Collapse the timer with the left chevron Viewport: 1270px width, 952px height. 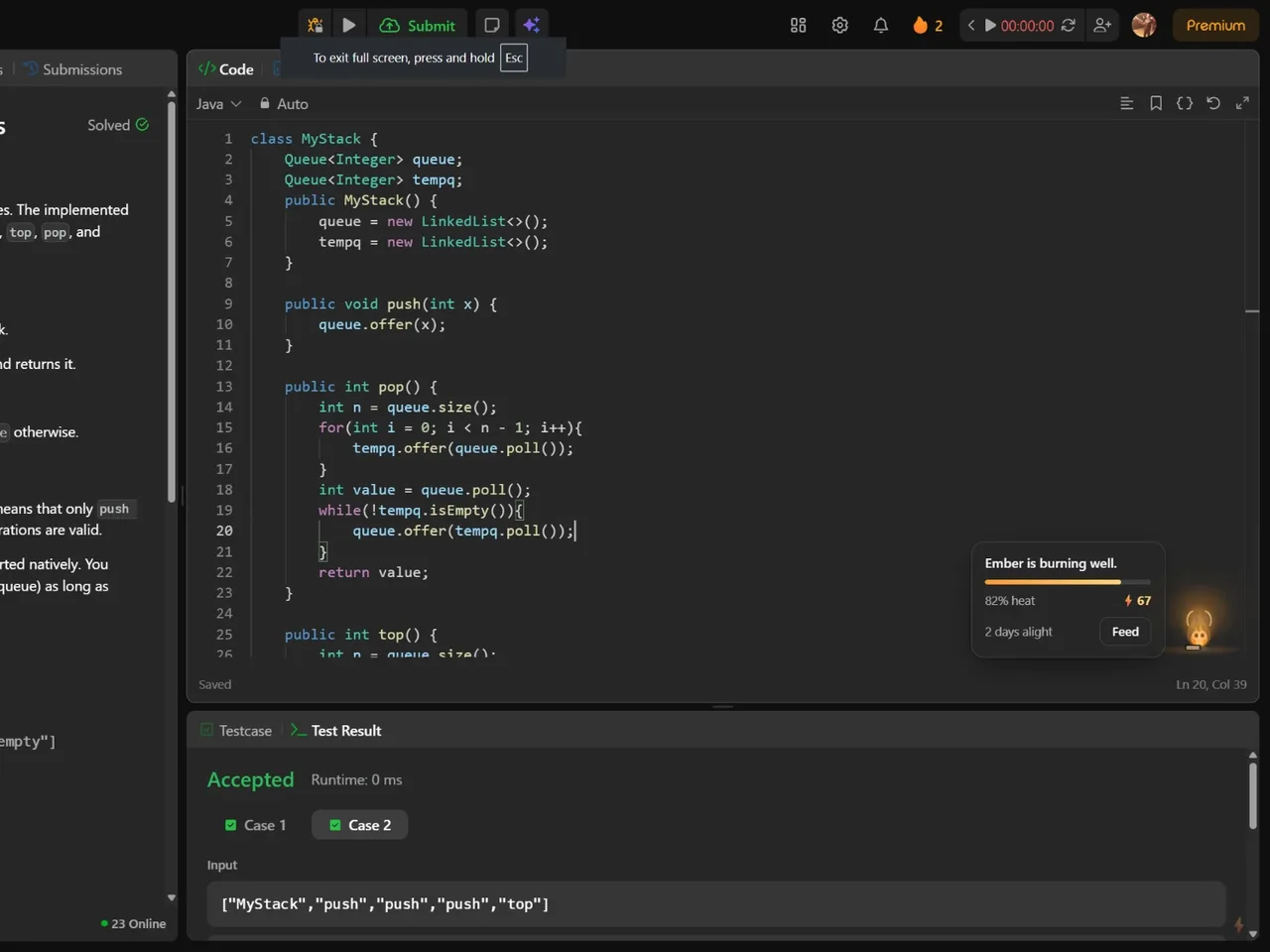[971, 25]
